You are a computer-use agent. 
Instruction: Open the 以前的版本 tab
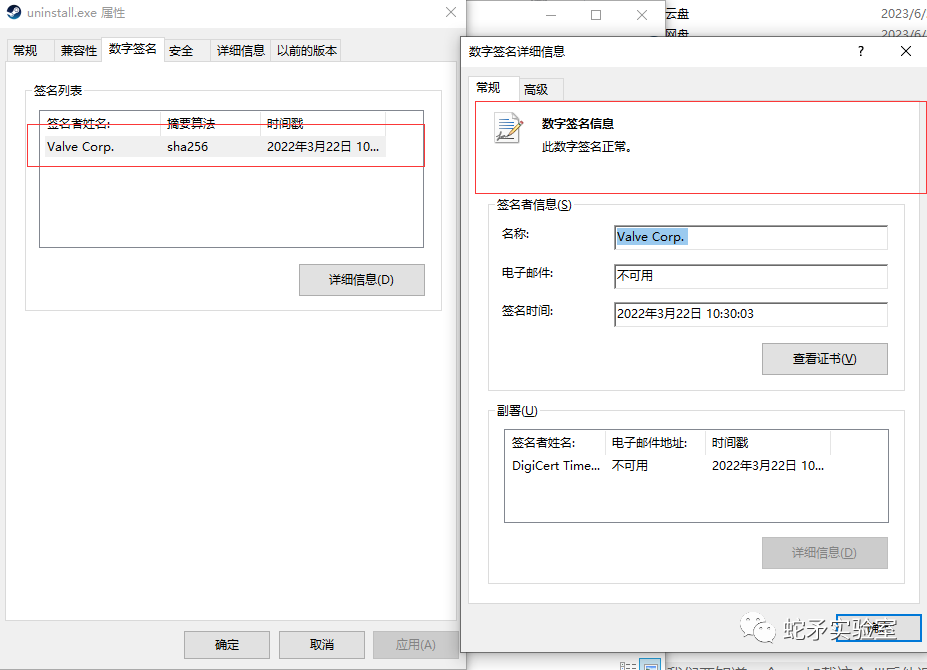coord(307,51)
